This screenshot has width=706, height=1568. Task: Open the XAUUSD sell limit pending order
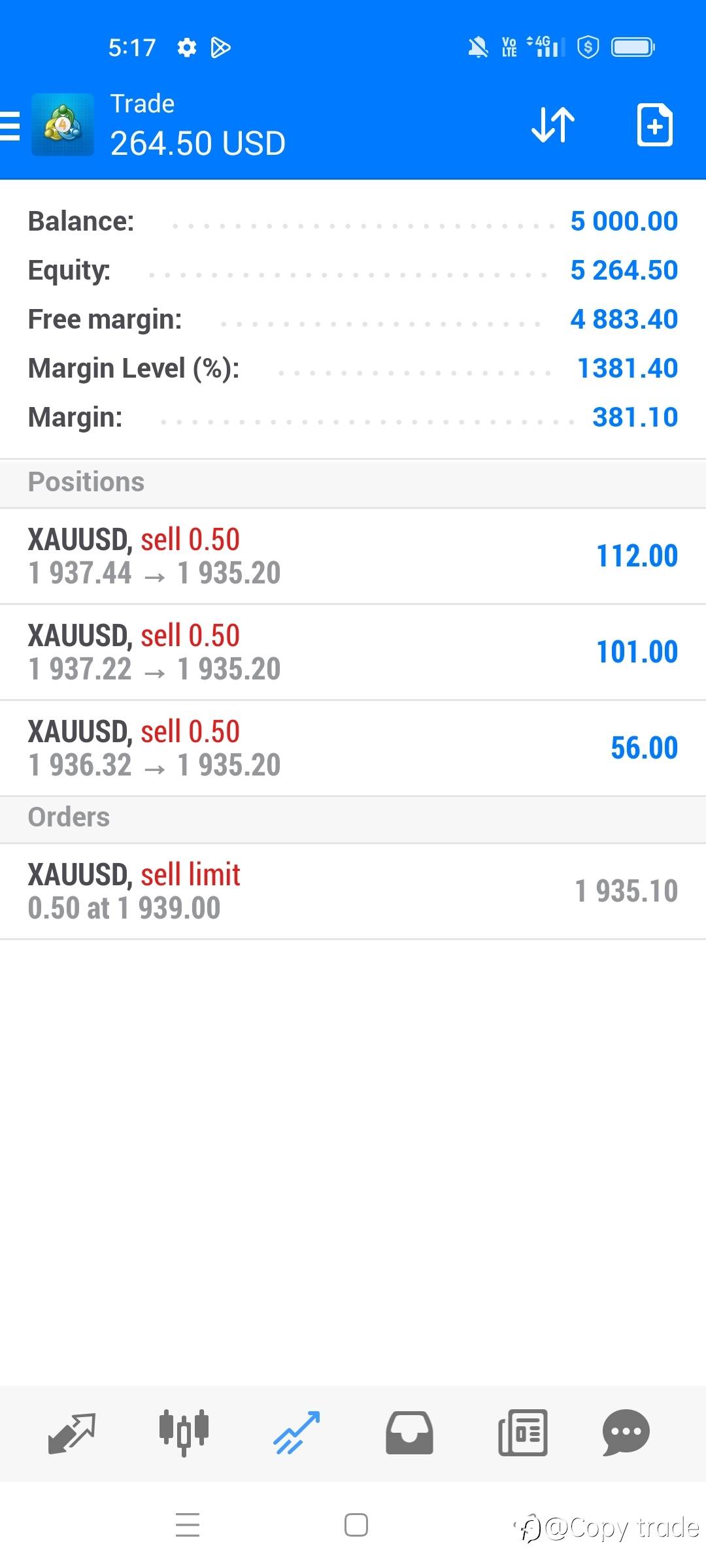click(353, 892)
